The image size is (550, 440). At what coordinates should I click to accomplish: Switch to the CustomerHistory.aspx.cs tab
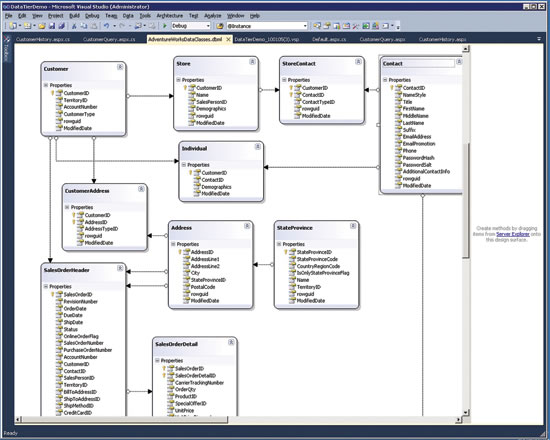43,39
